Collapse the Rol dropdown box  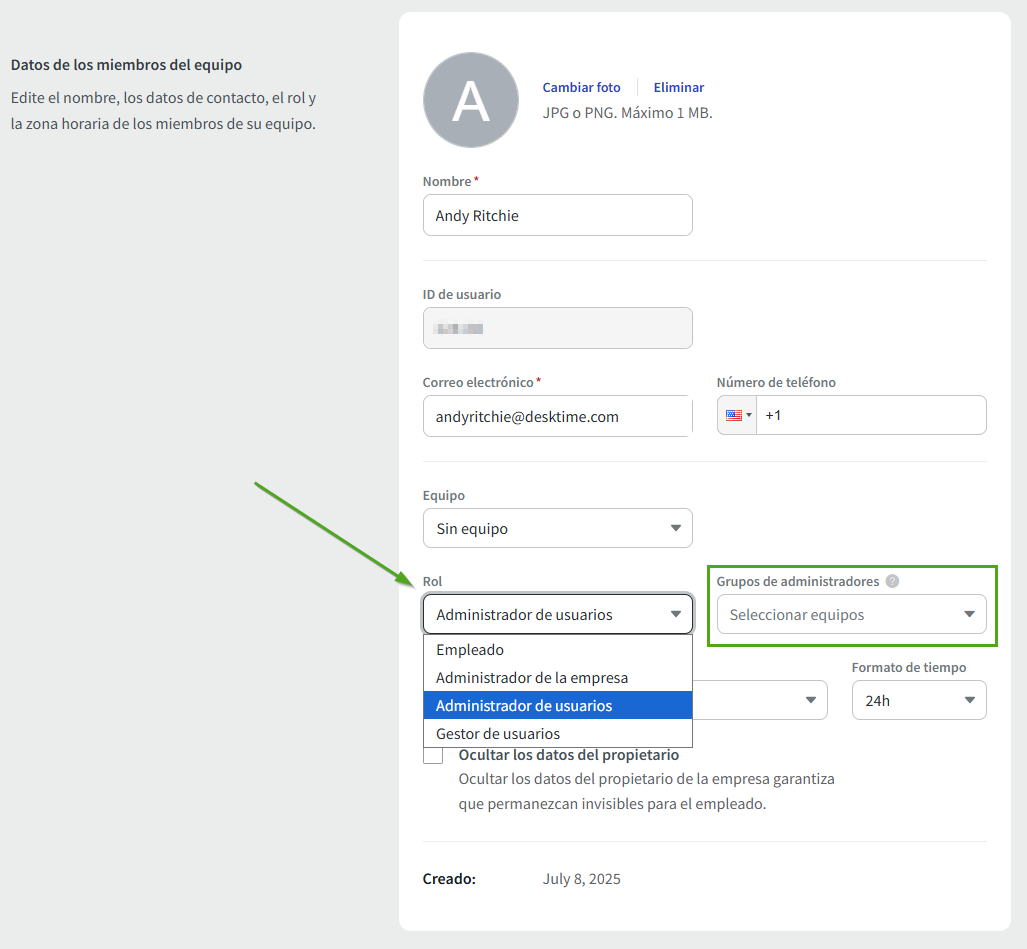click(x=557, y=614)
